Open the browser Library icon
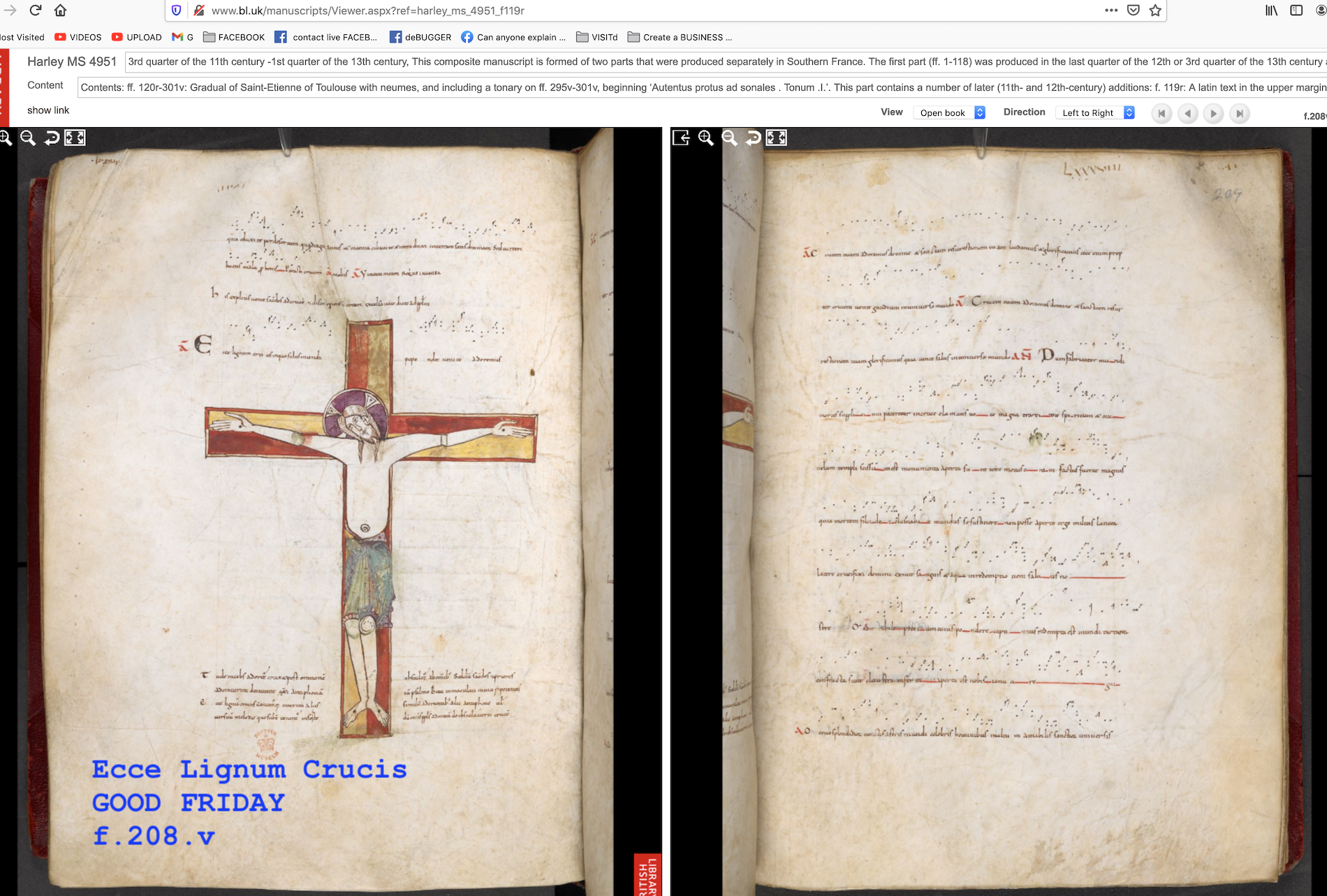 click(1271, 10)
